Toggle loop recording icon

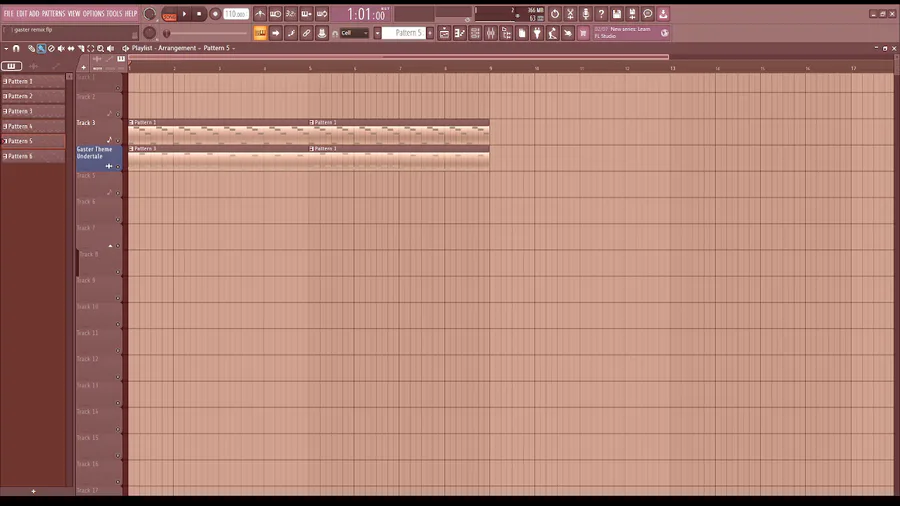click(x=322, y=14)
